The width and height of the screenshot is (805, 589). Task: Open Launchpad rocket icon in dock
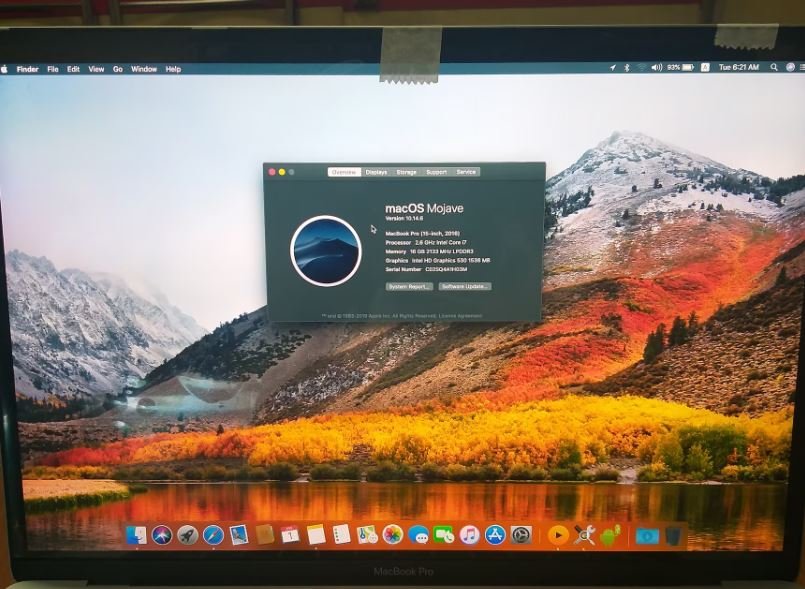(187, 535)
